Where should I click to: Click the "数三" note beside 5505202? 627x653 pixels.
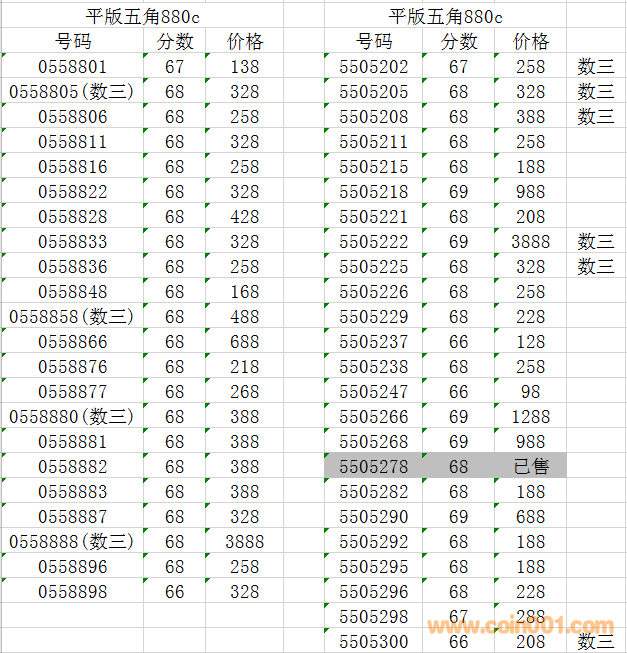pos(596,67)
